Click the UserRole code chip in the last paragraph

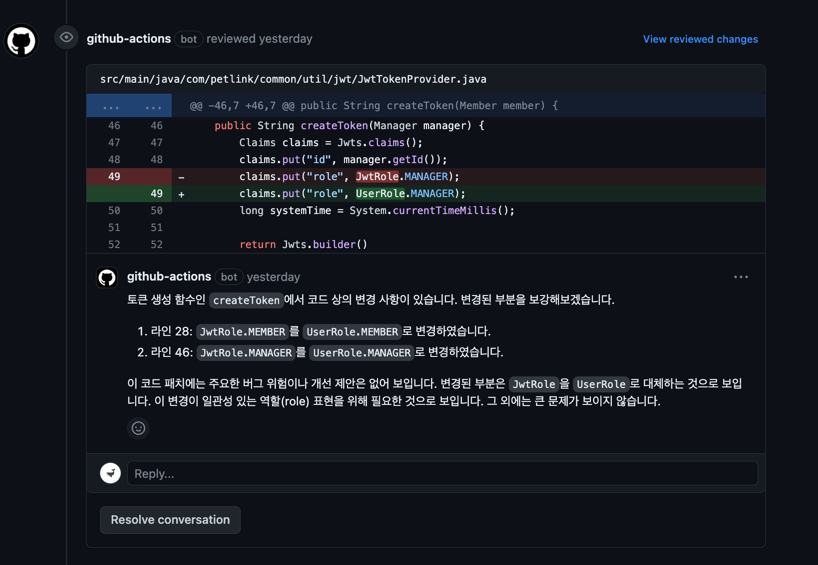[x=601, y=384]
